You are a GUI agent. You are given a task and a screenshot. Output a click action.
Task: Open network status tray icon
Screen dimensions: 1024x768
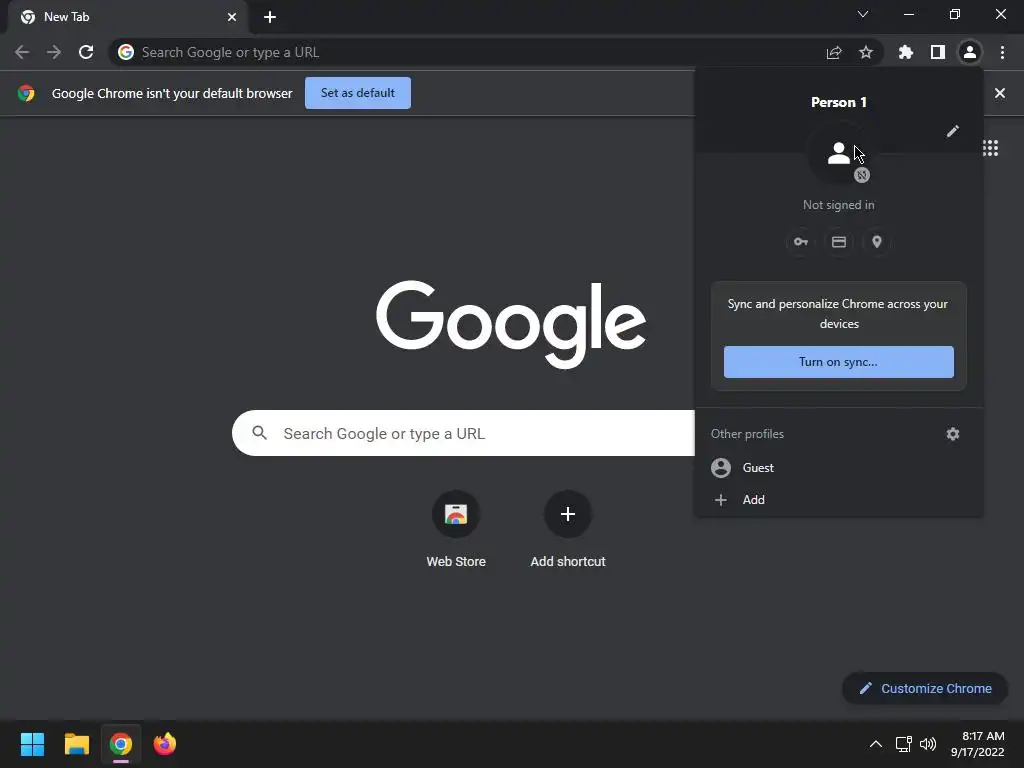(x=904, y=744)
